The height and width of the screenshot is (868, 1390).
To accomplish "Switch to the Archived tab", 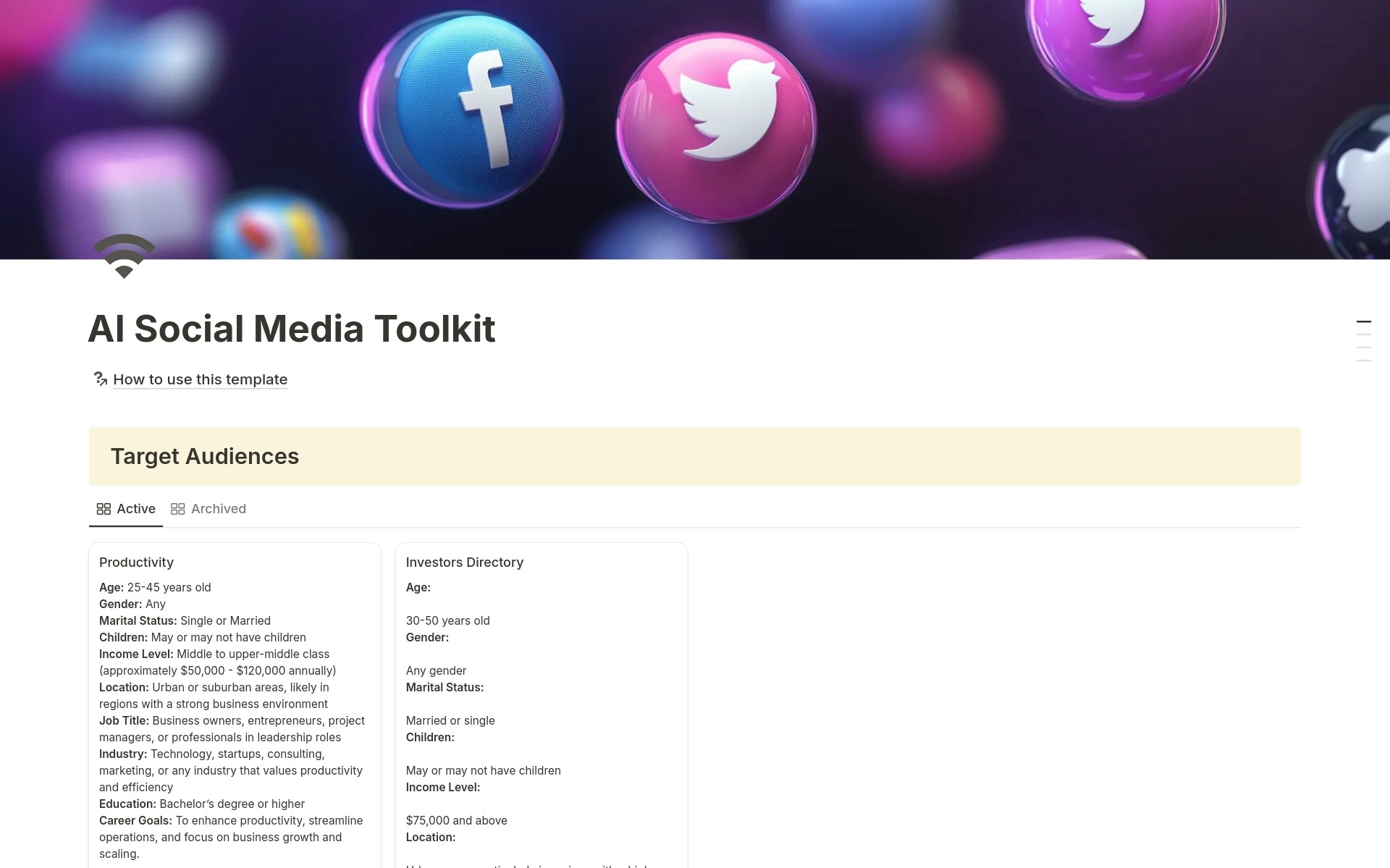I will [218, 509].
